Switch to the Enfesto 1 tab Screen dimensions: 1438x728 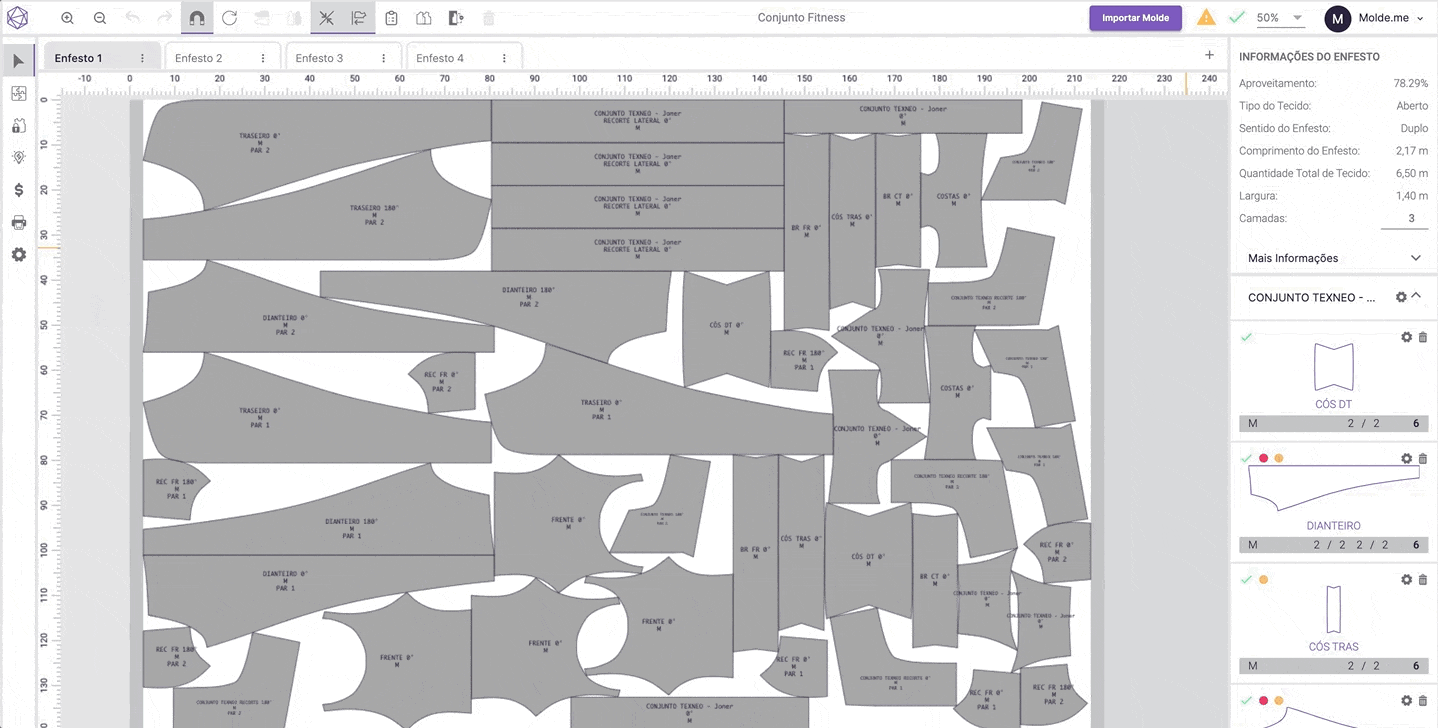coord(79,58)
